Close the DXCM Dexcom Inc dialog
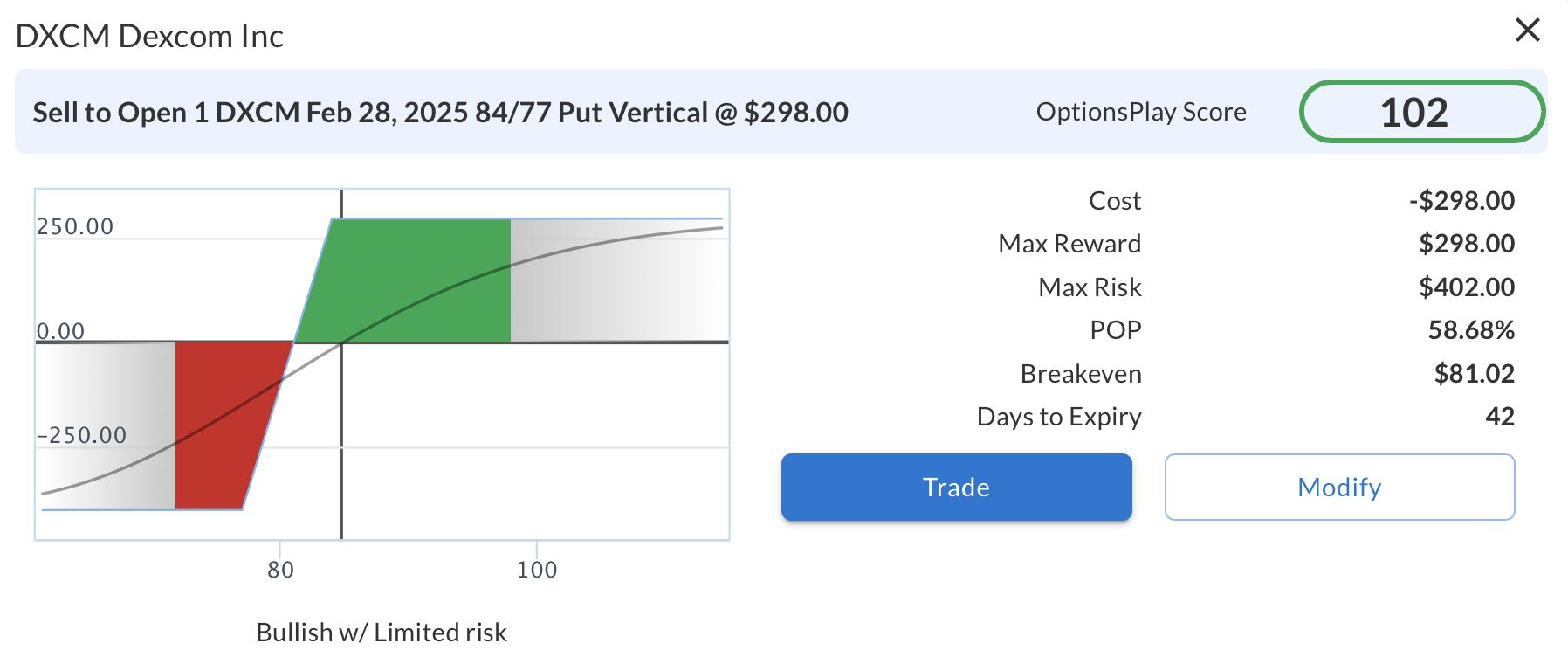 click(1527, 31)
